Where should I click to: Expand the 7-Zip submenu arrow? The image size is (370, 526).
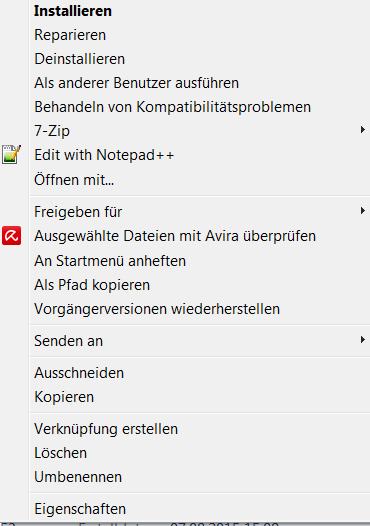coord(362,130)
